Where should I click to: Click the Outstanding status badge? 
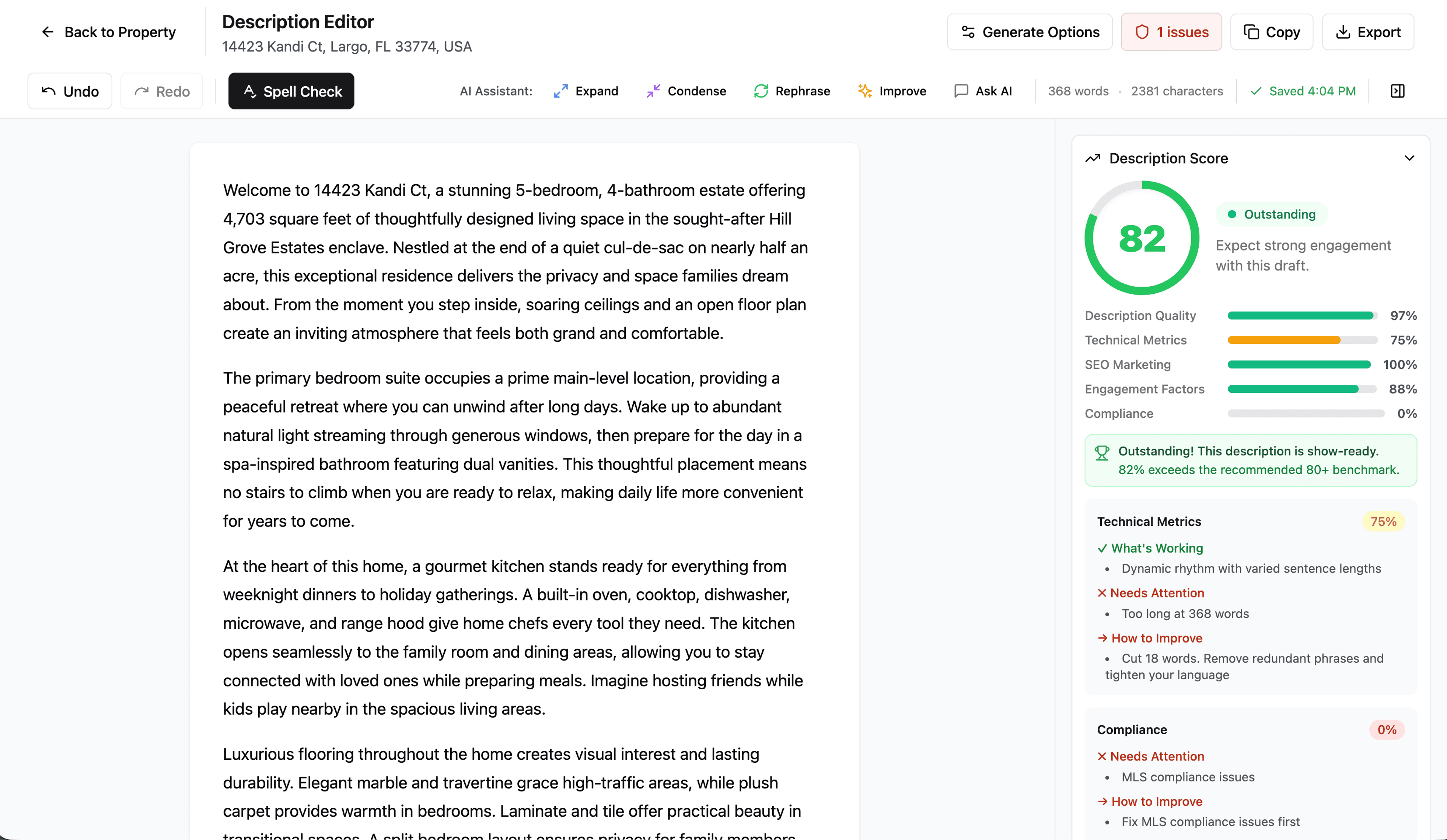(x=1272, y=214)
